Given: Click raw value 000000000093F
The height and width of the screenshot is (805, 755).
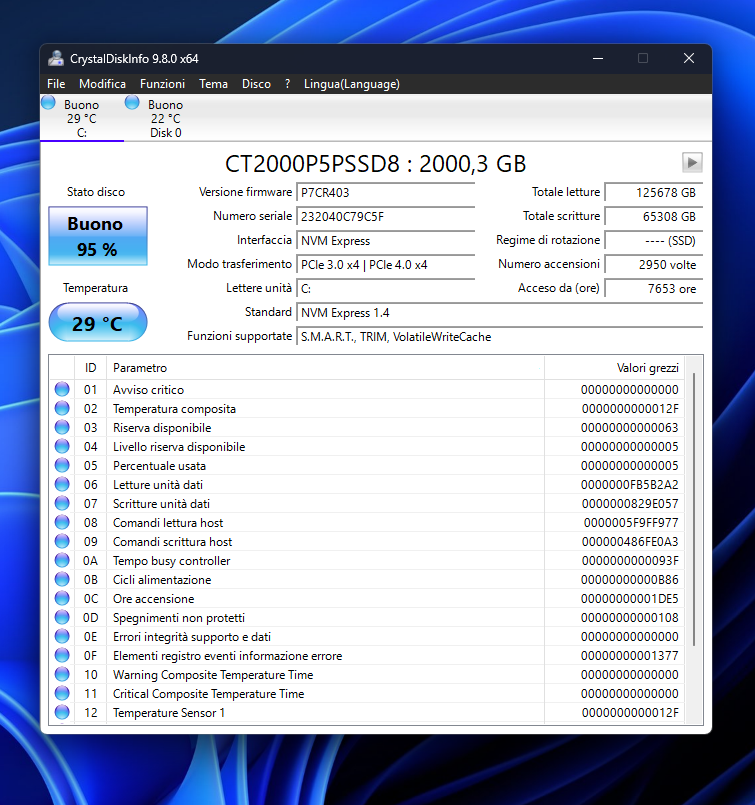Looking at the screenshot, I should 630,561.
